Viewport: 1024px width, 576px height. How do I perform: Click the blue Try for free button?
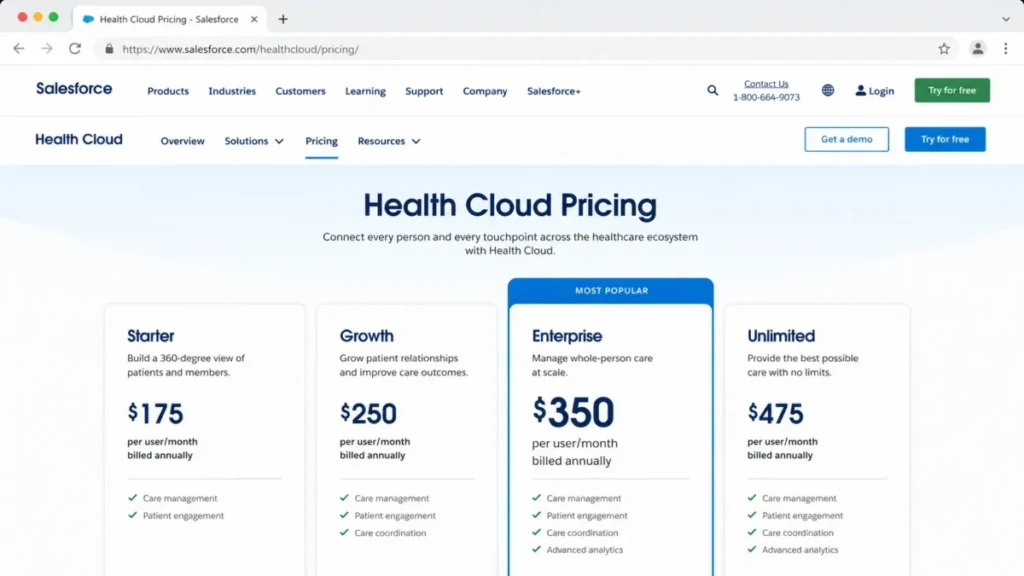click(944, 139)
